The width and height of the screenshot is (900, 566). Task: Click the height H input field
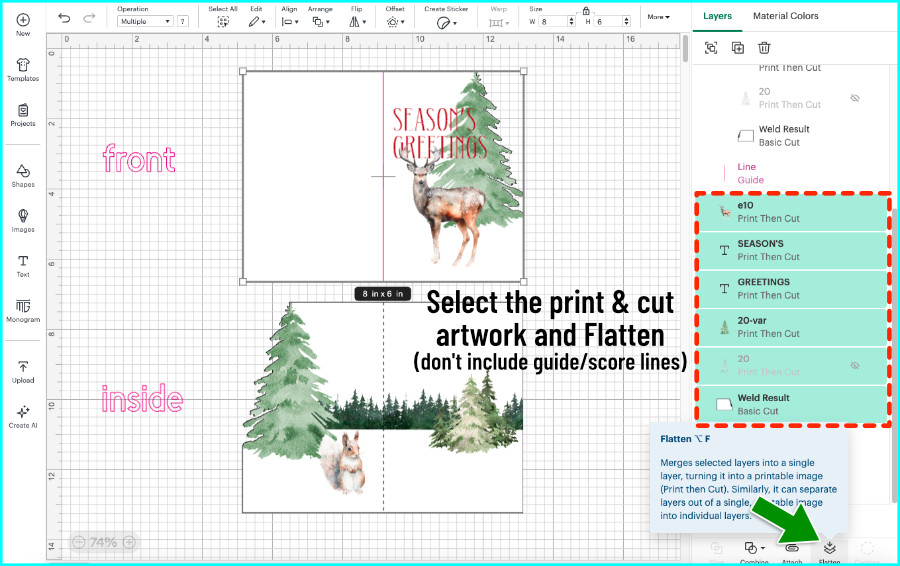click(608, 21)
